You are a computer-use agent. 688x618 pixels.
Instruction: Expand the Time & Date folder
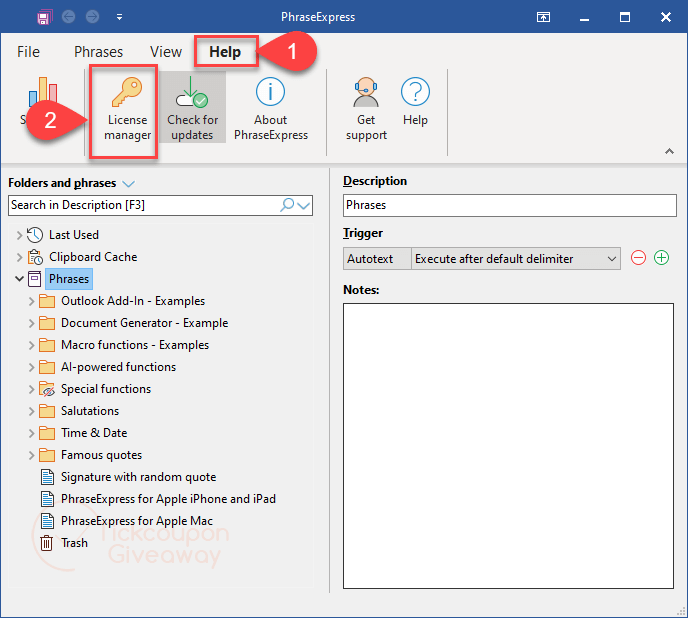click(31, 433)
